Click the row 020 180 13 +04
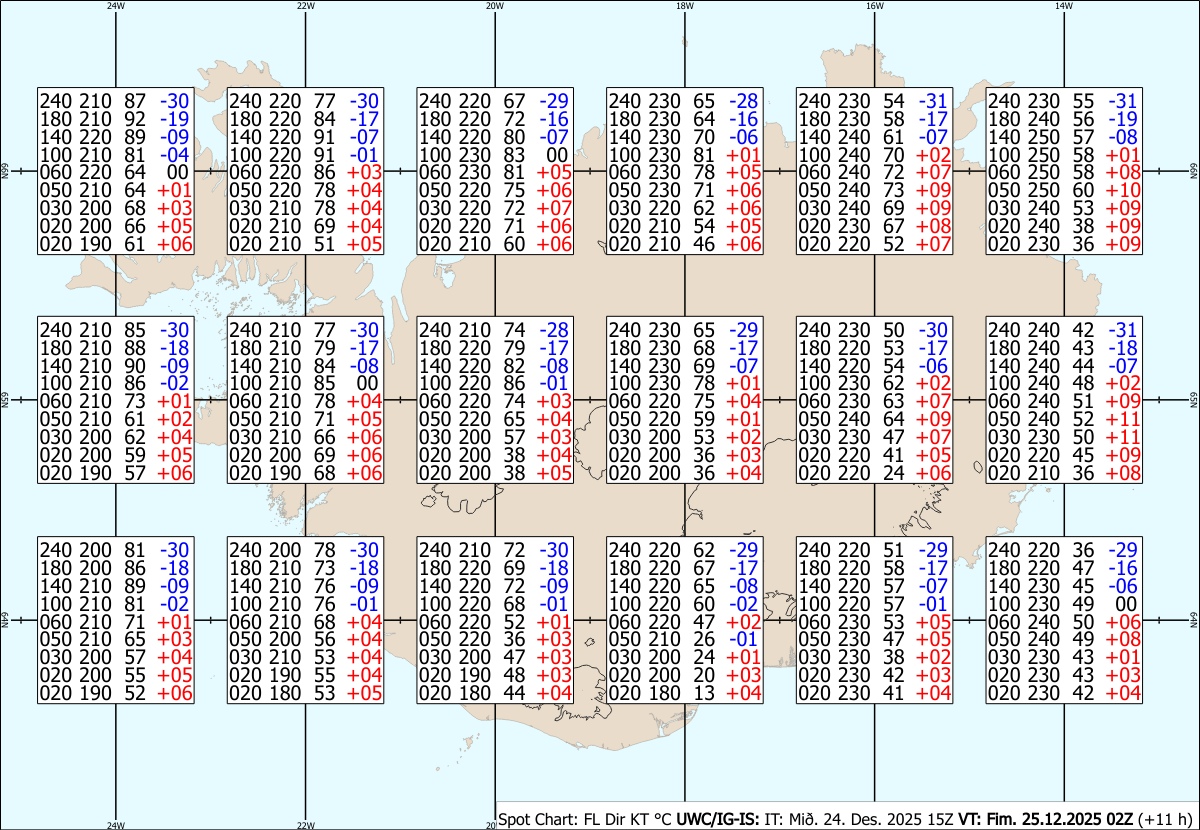Viewport: 1200px width, 830px height. point(685,693)
